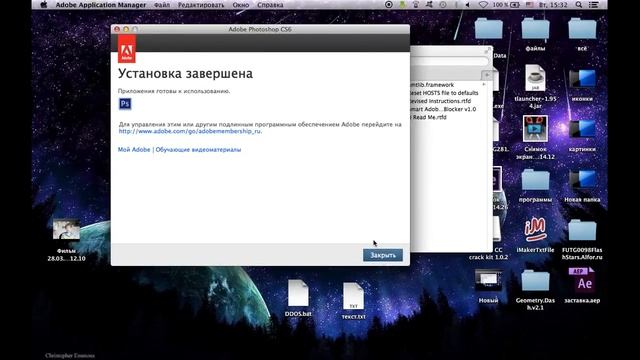Open the Мой Adobe link
The height and width of the screenshot is (360, 640).
pos(134,150)
